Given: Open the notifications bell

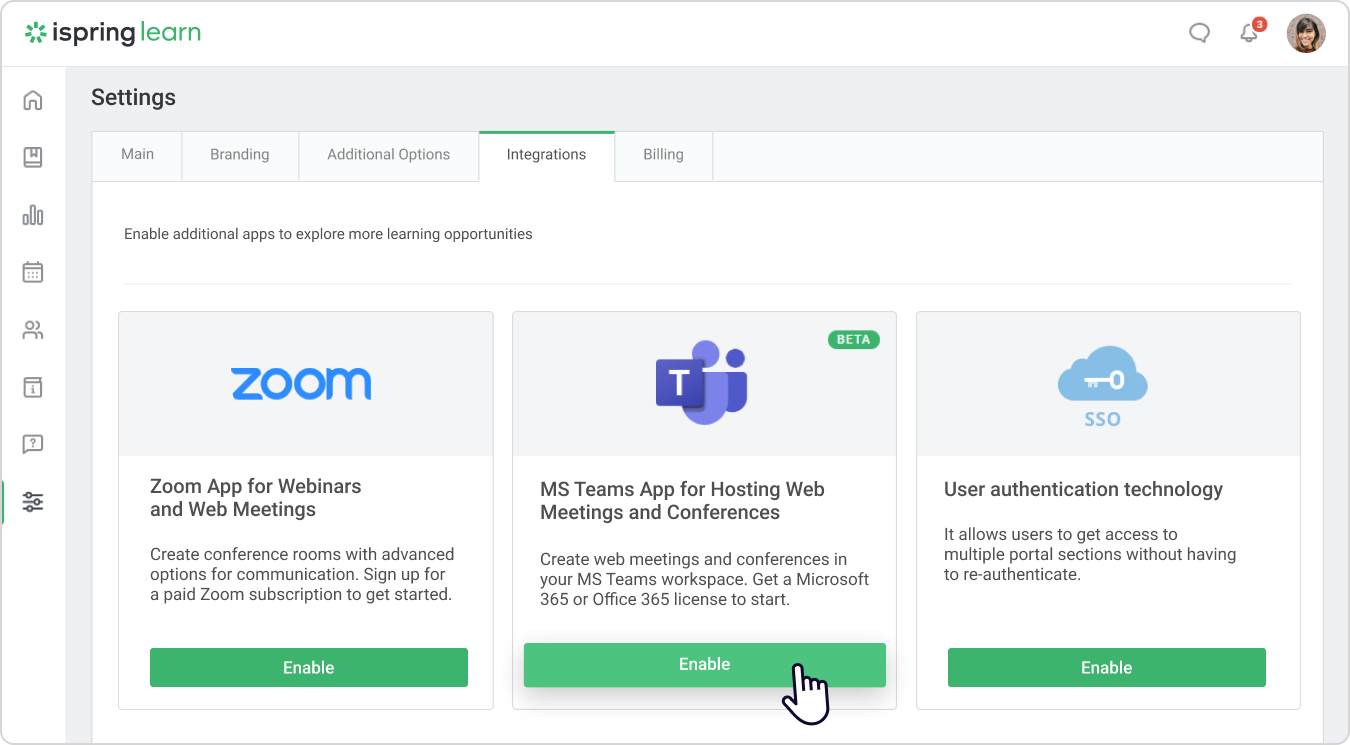Looking at the screenshot, I should [1250, 32].
